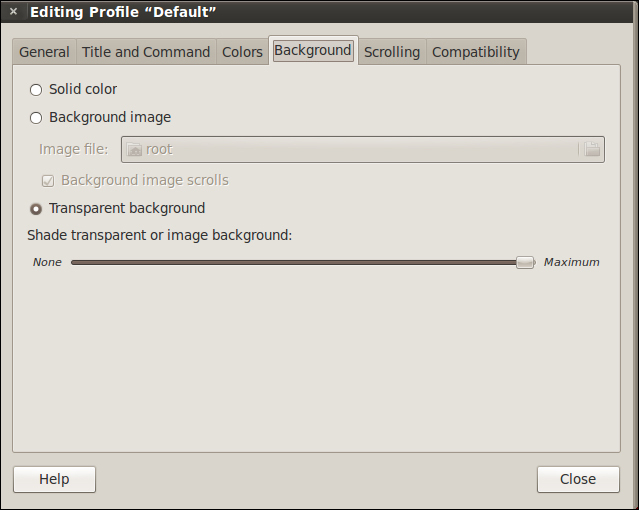Close the dialog with the title bar X
639x510 pixels.
coord(13,11)
